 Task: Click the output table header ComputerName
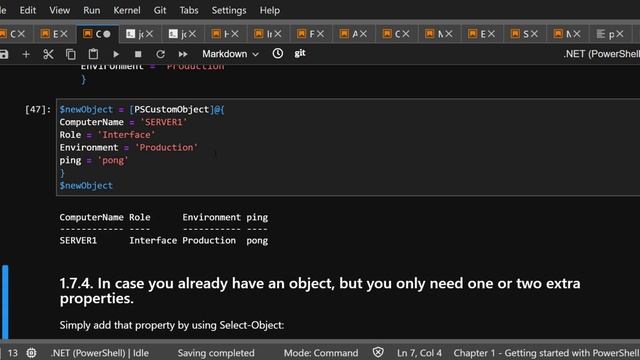pos(91,217)
